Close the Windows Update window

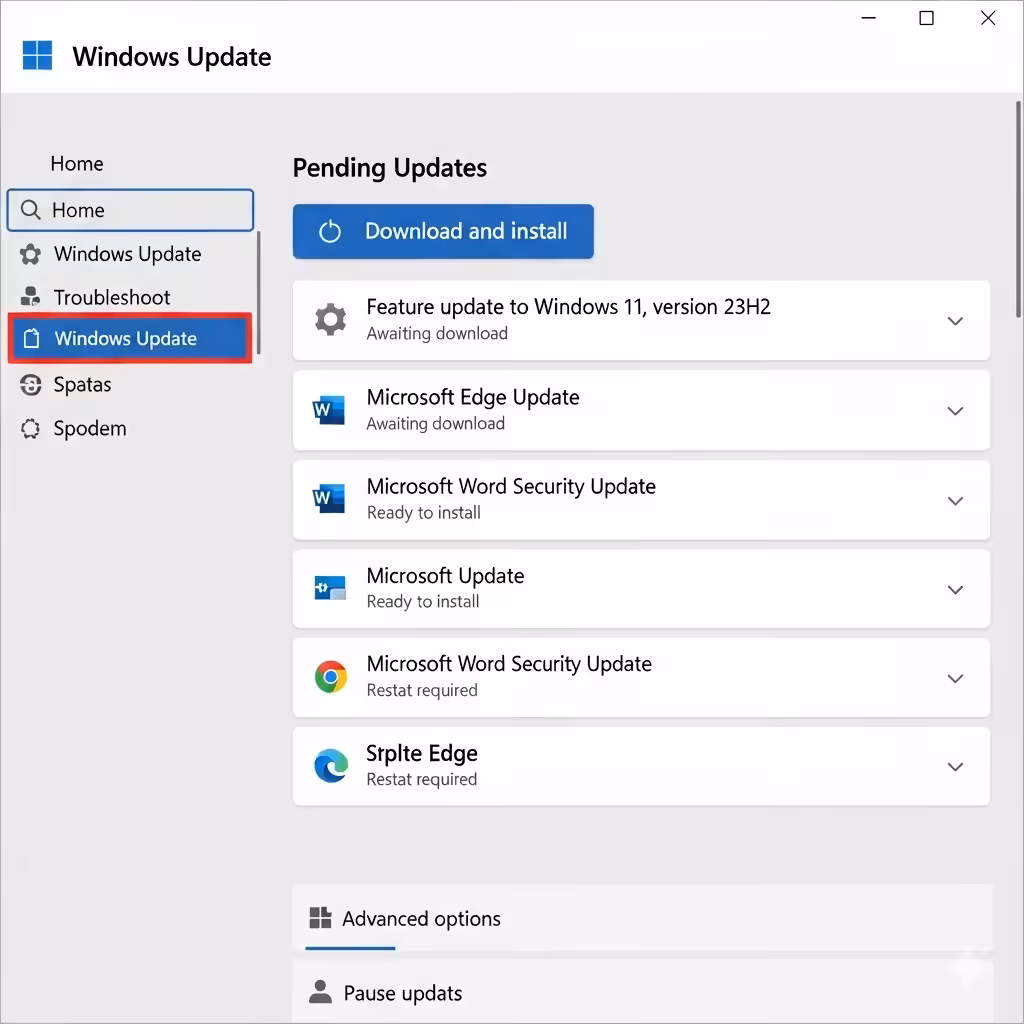(x=988, y=18)
